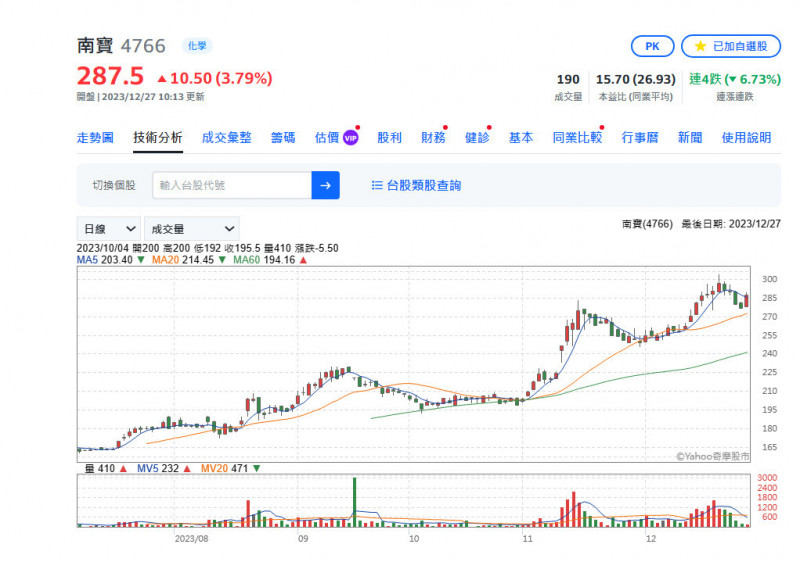The width and height of the screenshot is (800, 562).
Task: Click the 已加自選股 watchlist button
Action: click(x=731, y=46)
